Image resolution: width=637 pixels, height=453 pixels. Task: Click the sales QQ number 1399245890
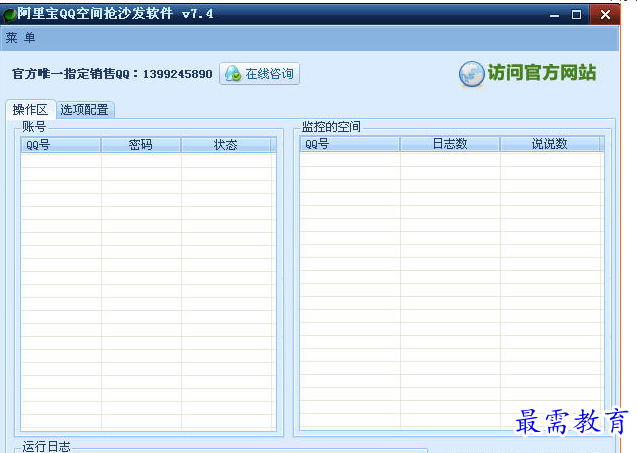(x=178, y=74)
